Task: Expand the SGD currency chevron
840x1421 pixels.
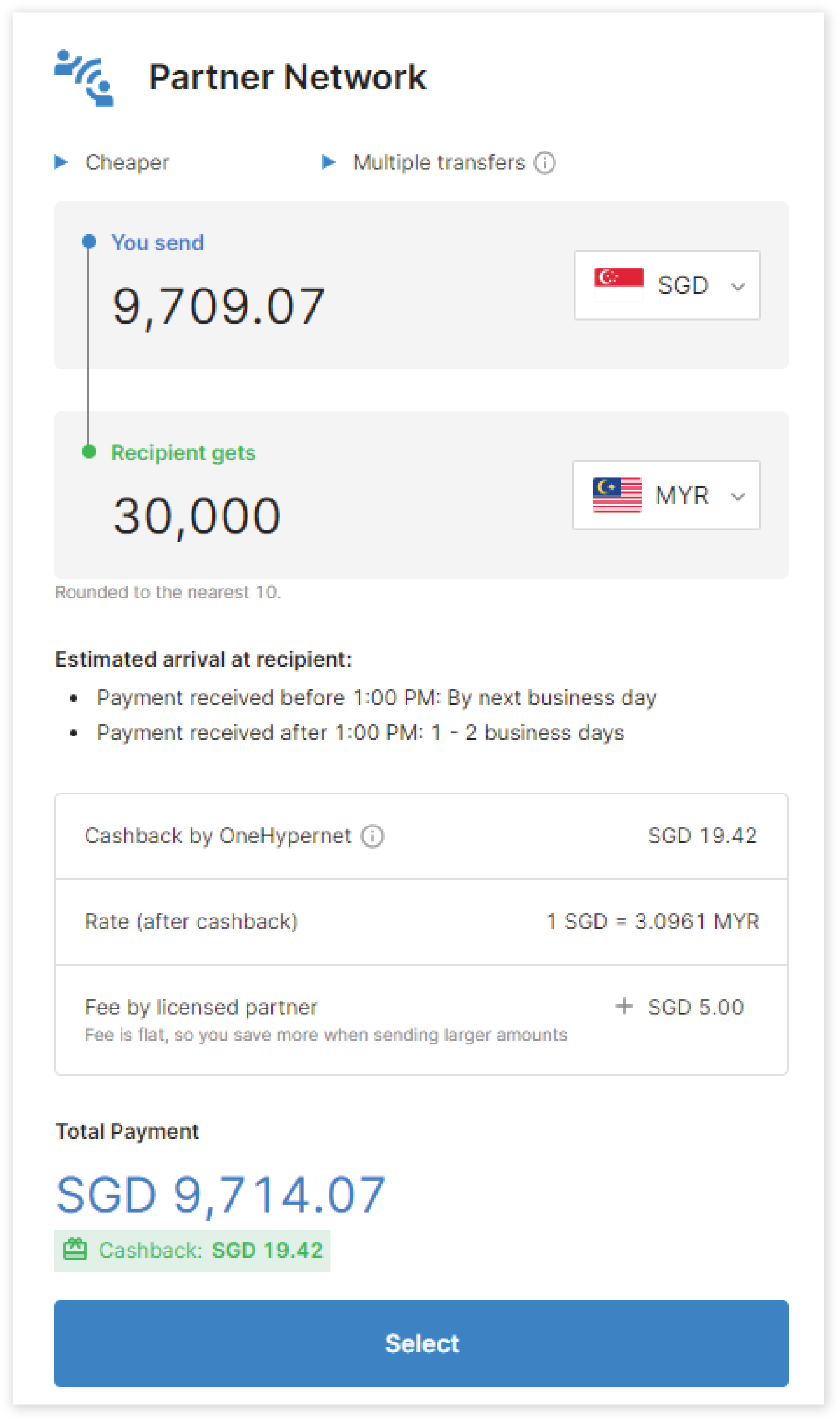Action: (x=737, y=286)
